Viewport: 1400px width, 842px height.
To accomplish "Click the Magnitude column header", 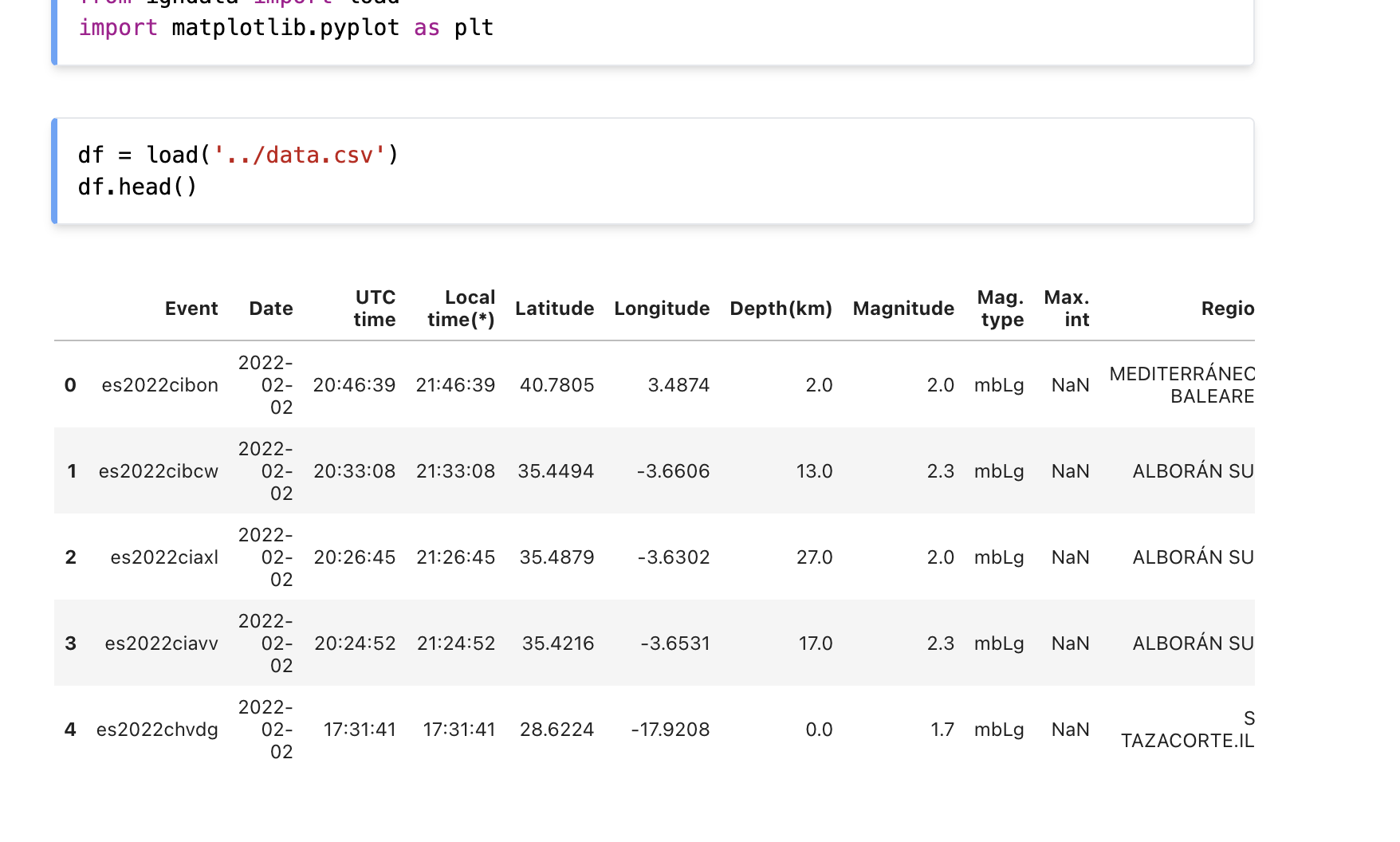I will [903, 309].
